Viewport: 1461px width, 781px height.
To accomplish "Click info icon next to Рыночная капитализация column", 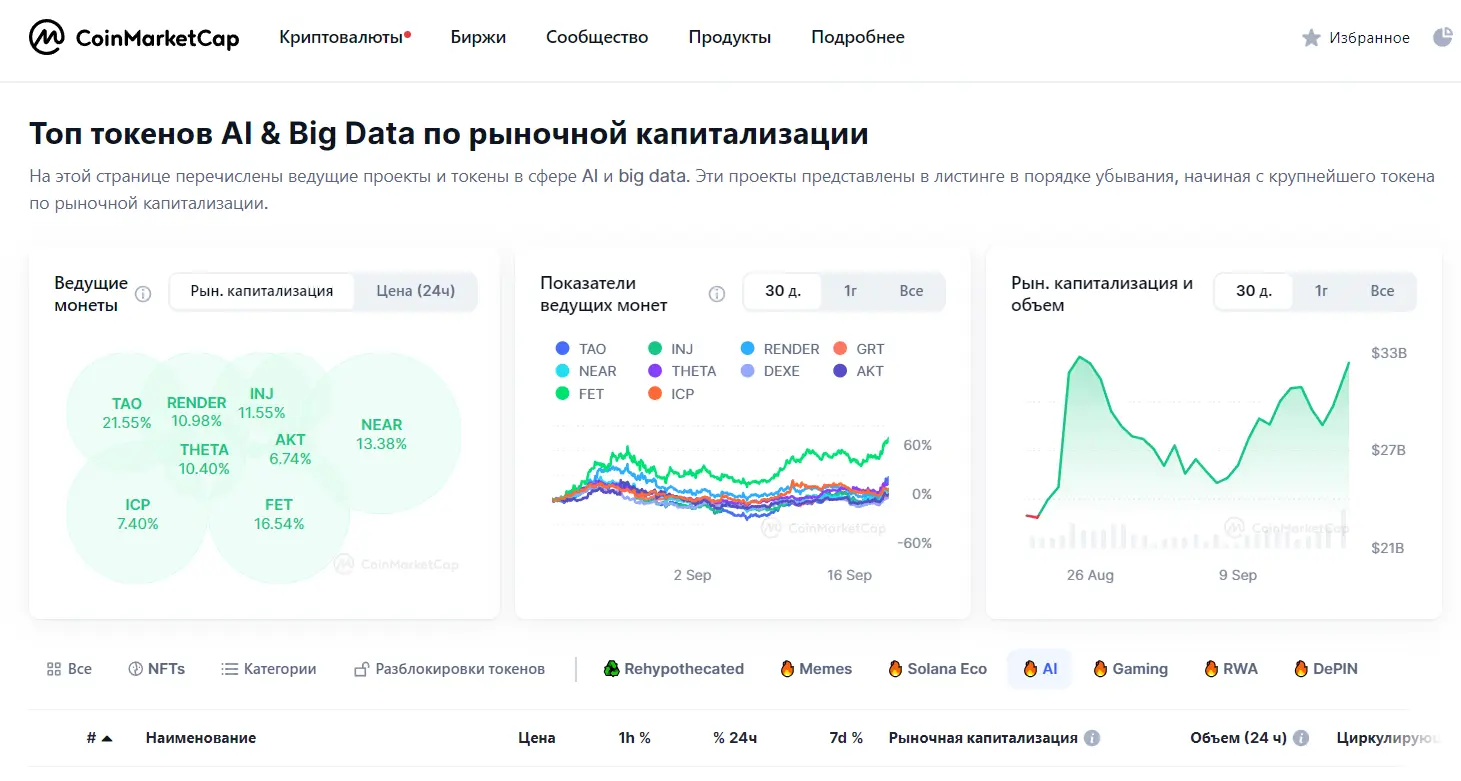I will click(x=1092, y=738).
